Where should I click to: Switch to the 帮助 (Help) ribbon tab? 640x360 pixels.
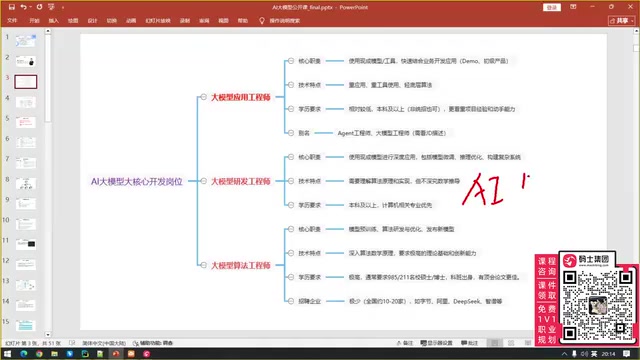243,20
